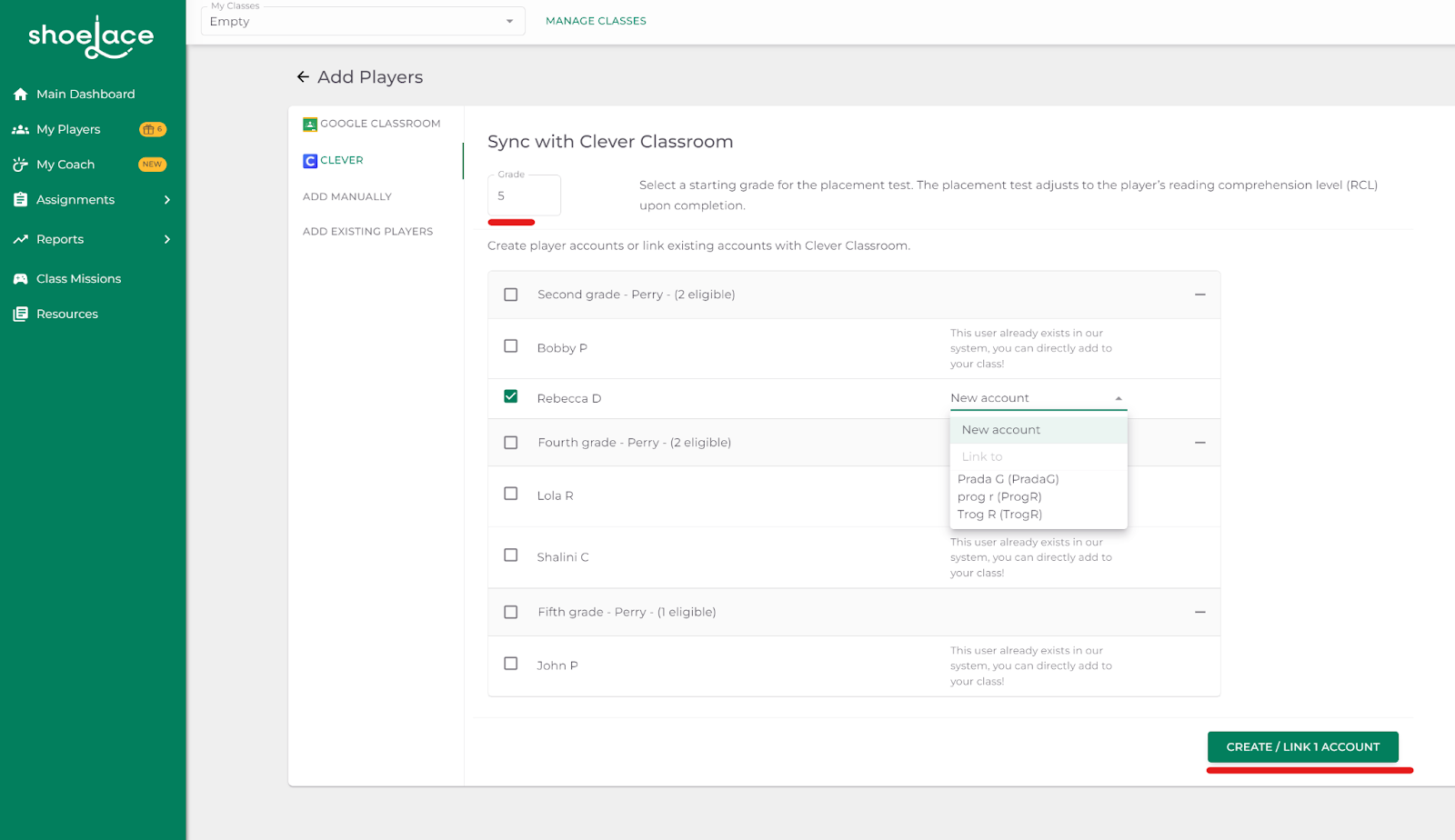The width and height of the screenshot is (1455, 840).
Task: Click Manage Classes link
Action: point(596,21)
